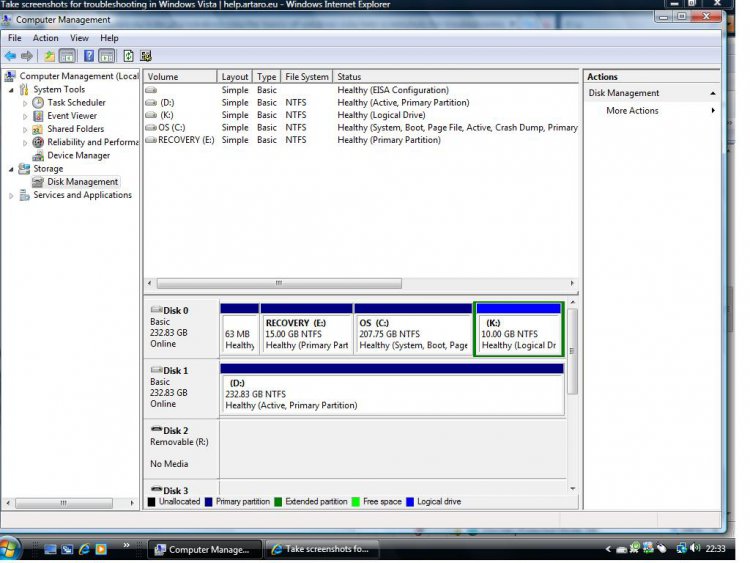The width and height of the screenshot is (750, 563).
Task: Click Disk 2 Removable (R:) label
Action: (x=182, y=447)
